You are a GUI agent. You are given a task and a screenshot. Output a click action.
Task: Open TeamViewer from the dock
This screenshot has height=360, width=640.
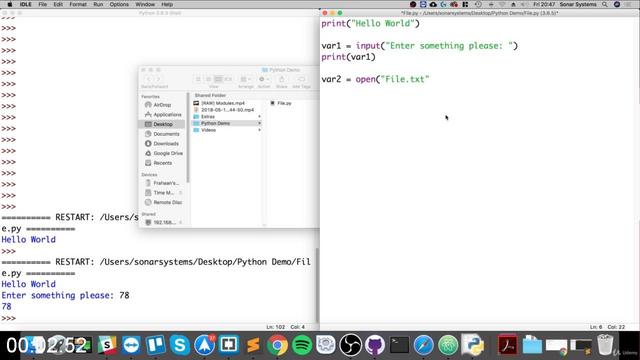coord(131,345)
